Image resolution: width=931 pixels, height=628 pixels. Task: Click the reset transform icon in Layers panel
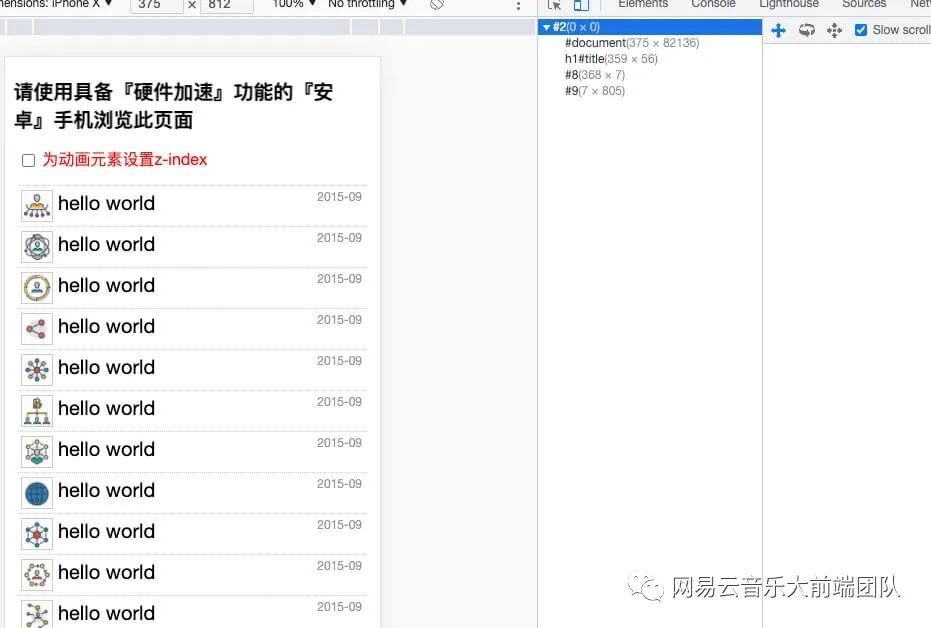click(835, 30)
